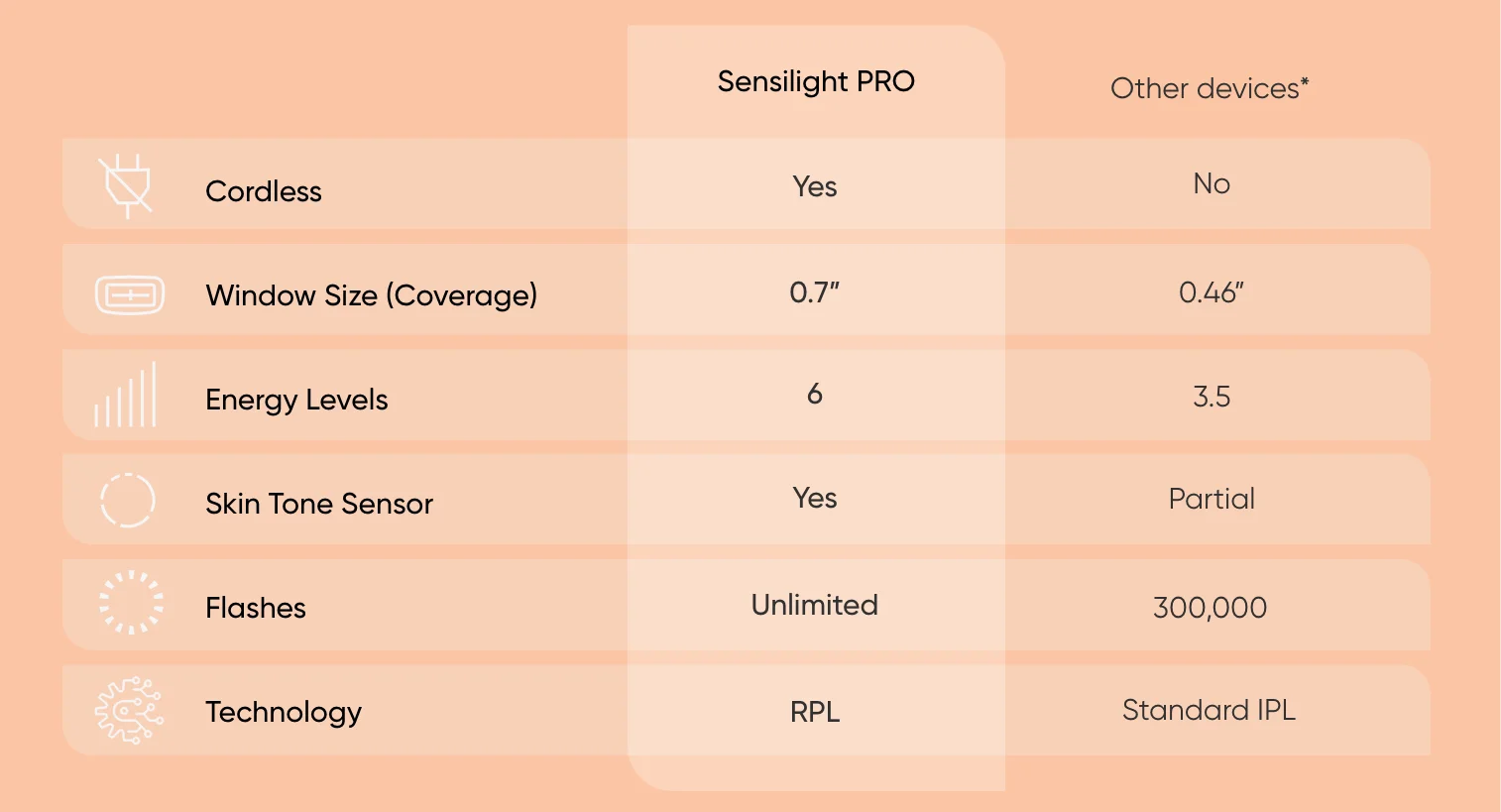1501x812 pixels.
Task: Click the cordless unplugged plug icon
Action: (x=128, y=185)
